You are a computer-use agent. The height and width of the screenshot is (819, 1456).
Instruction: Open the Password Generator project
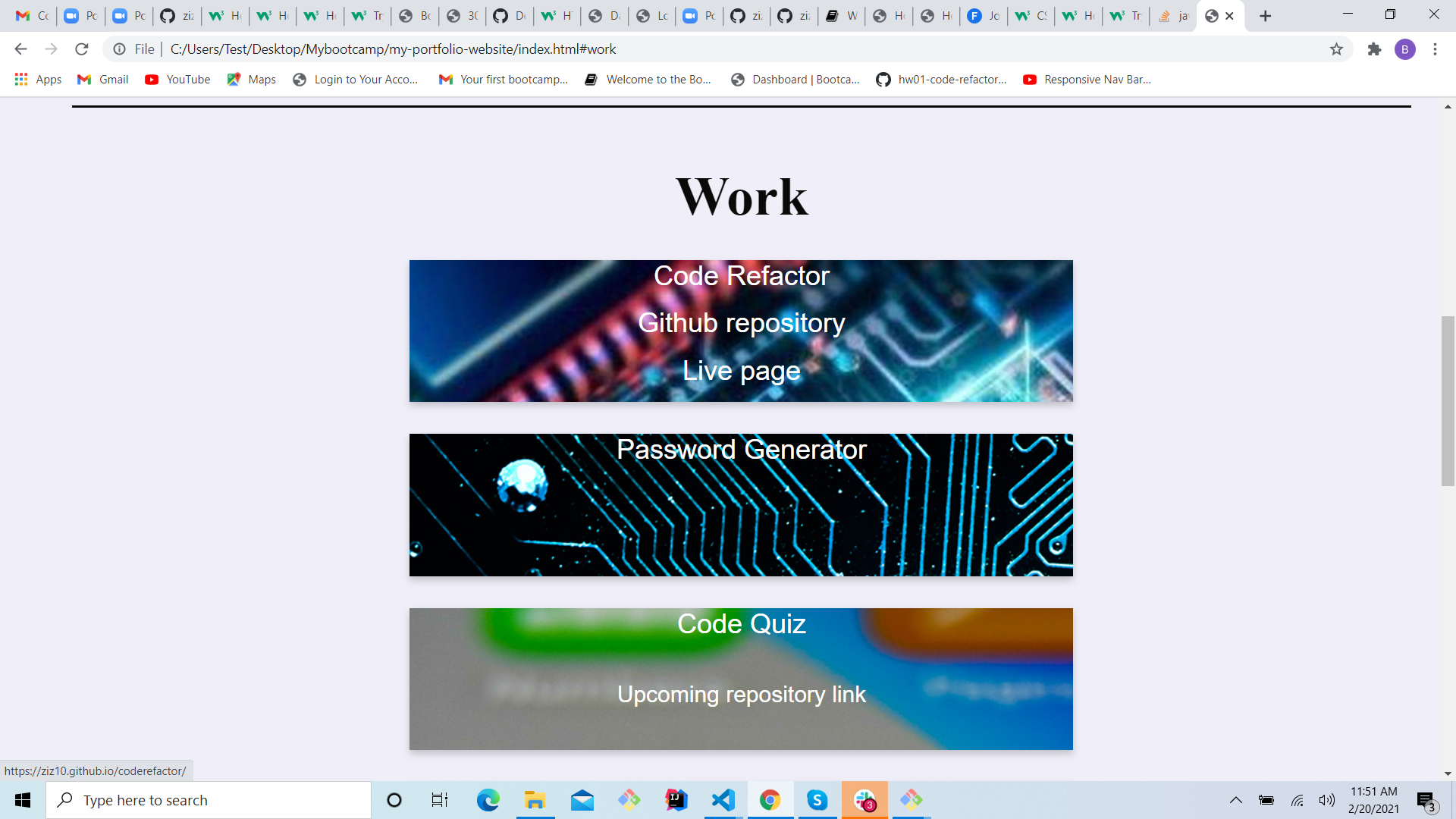coord(741,450)
